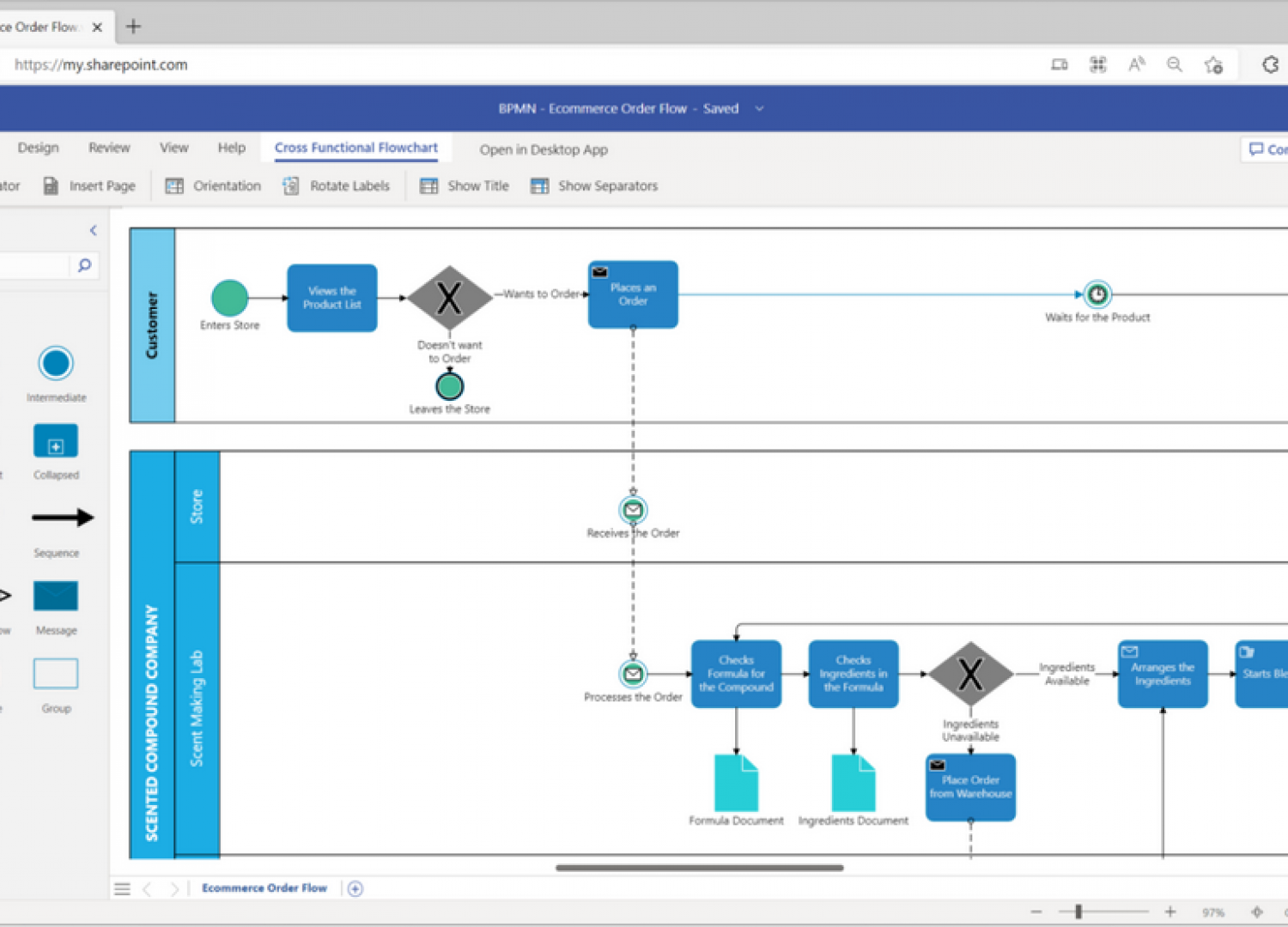1288x927 pixels.
Task: Click the Store lane header
Action: (197, 506)
